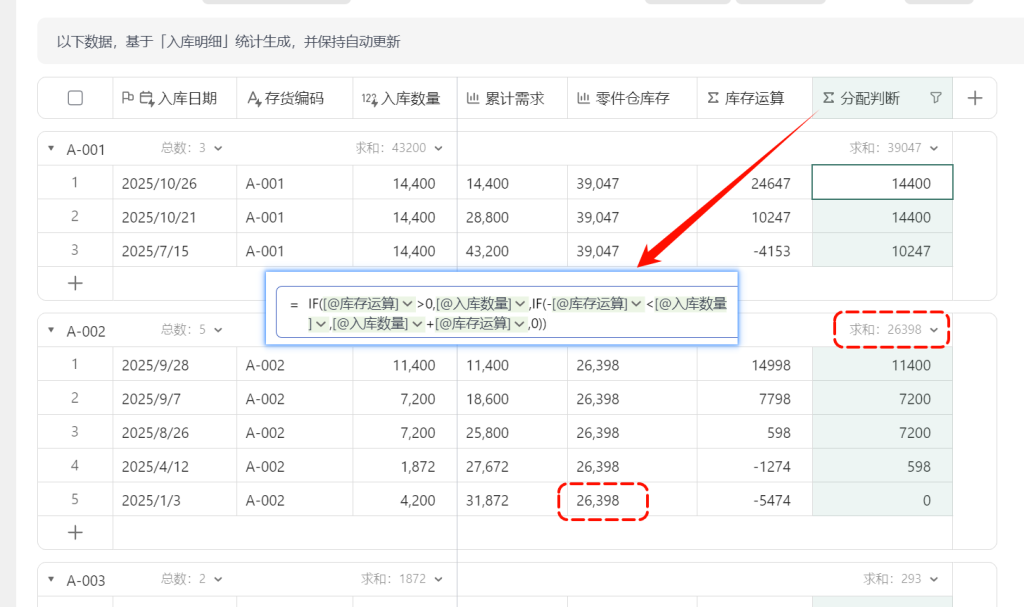Add a row to group A-002
The width and height of the screenshot is (1024, 607).
click(x=75, y=533)
